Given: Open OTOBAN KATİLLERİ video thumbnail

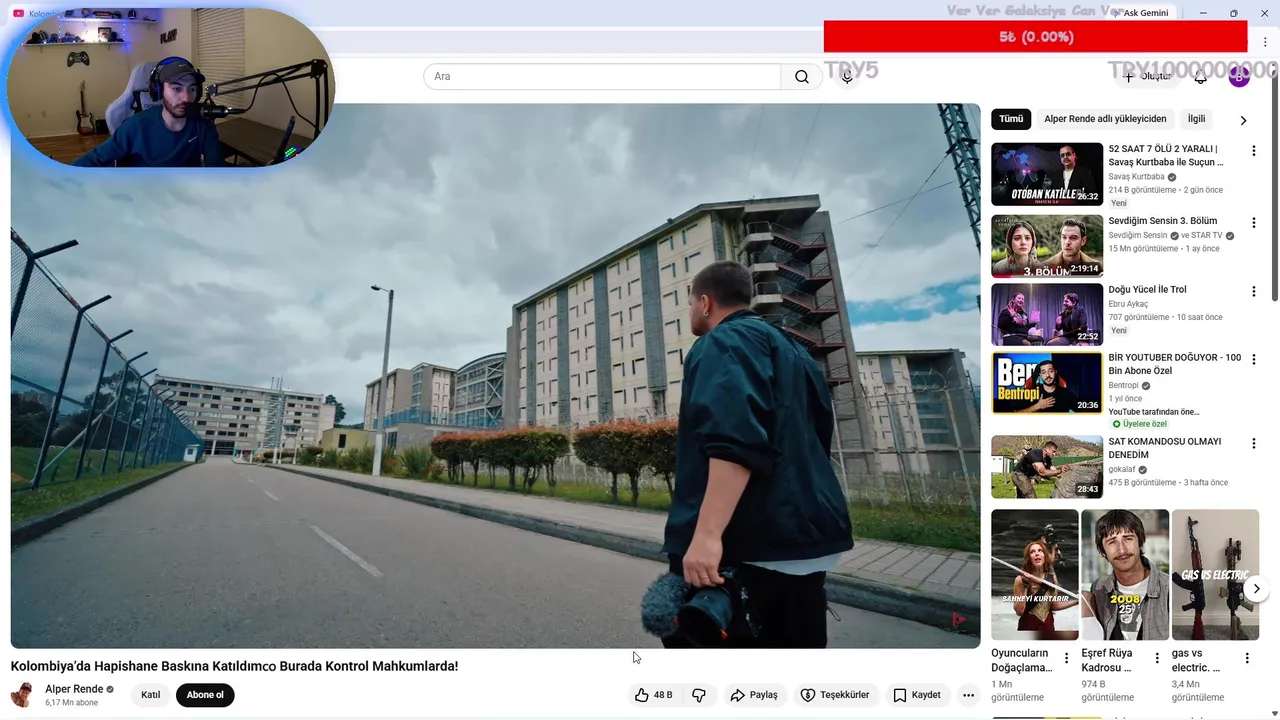Looking at the screenshot, I should (x=1047, y=174).
